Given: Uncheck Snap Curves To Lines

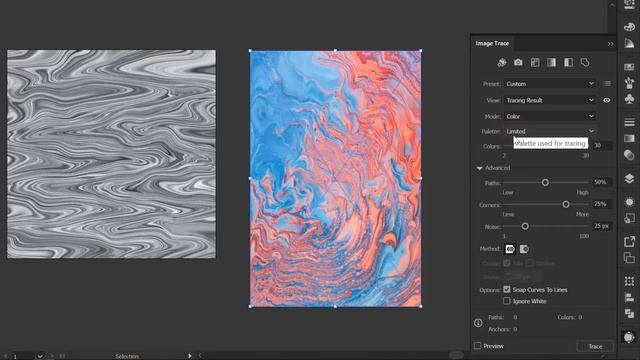Looking at the screenshot, I should coord(507,289).
